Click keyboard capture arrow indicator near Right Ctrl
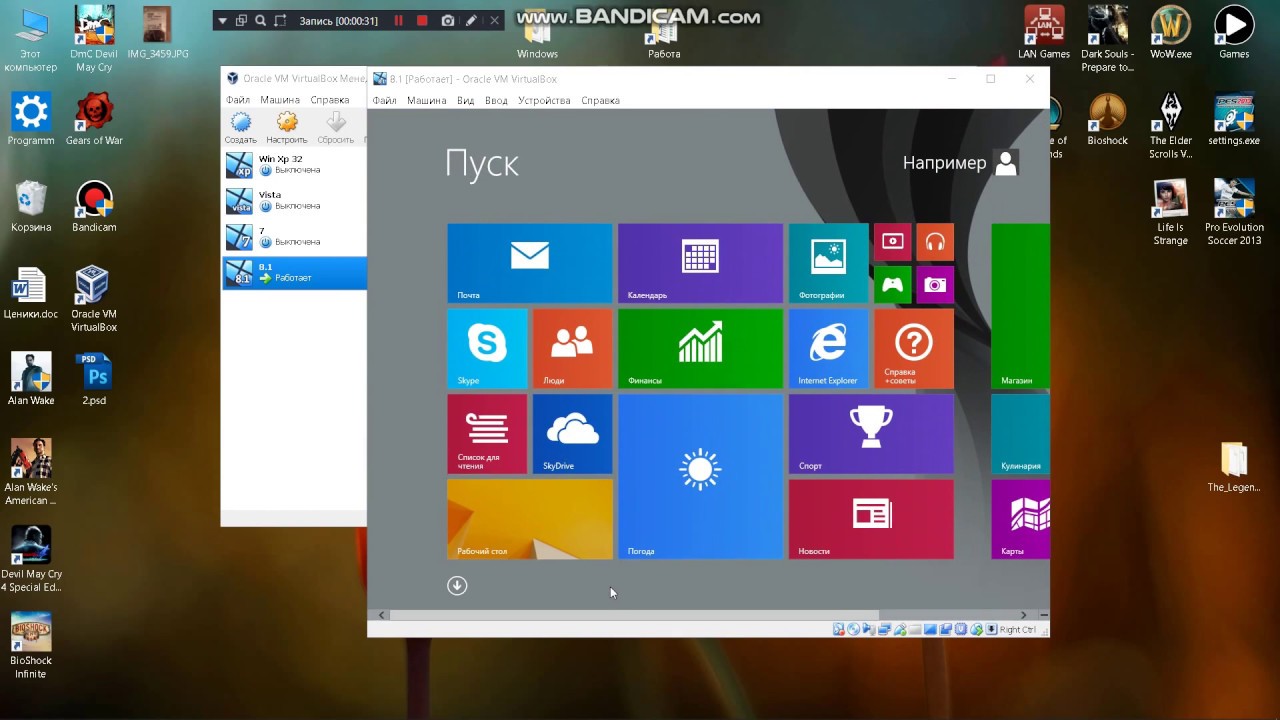The height and width of the screenshot is (720, 1280). 992,629
